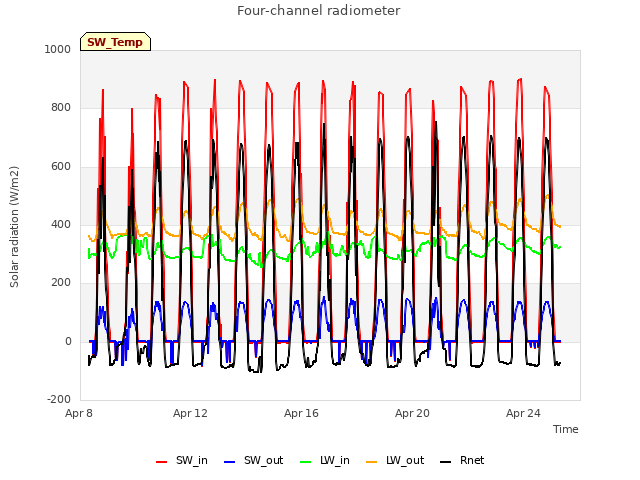Click the Apr 16 tick label
Screen dimensions: 640x480
click(x=301, y=413)
